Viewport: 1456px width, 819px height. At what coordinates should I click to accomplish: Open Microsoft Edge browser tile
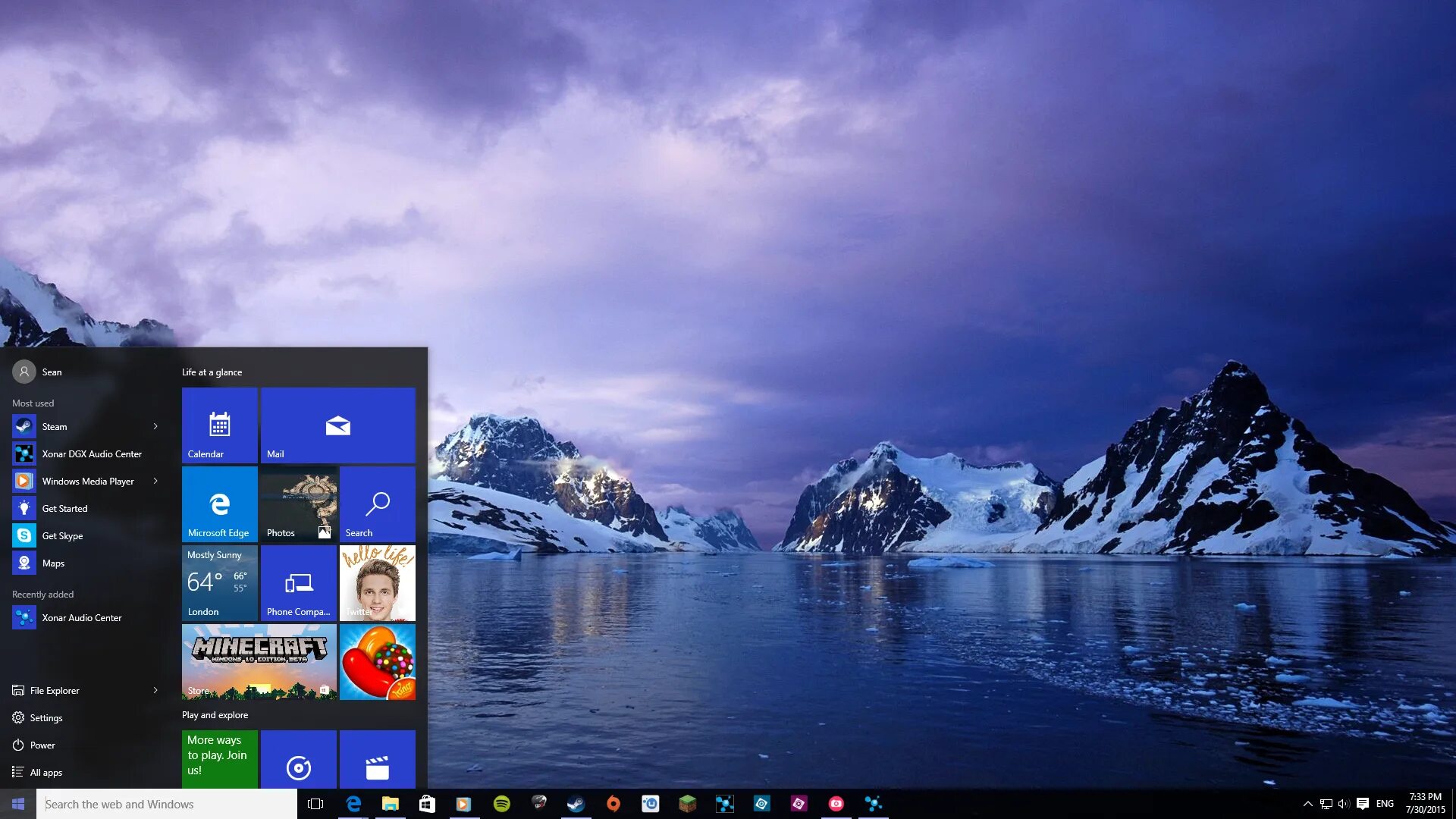[219, 504]
